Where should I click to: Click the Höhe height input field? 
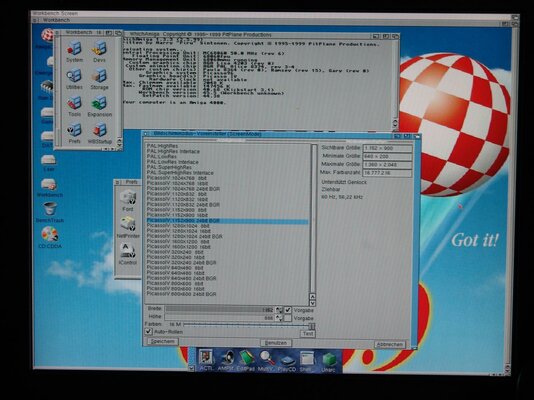point(219,318)
